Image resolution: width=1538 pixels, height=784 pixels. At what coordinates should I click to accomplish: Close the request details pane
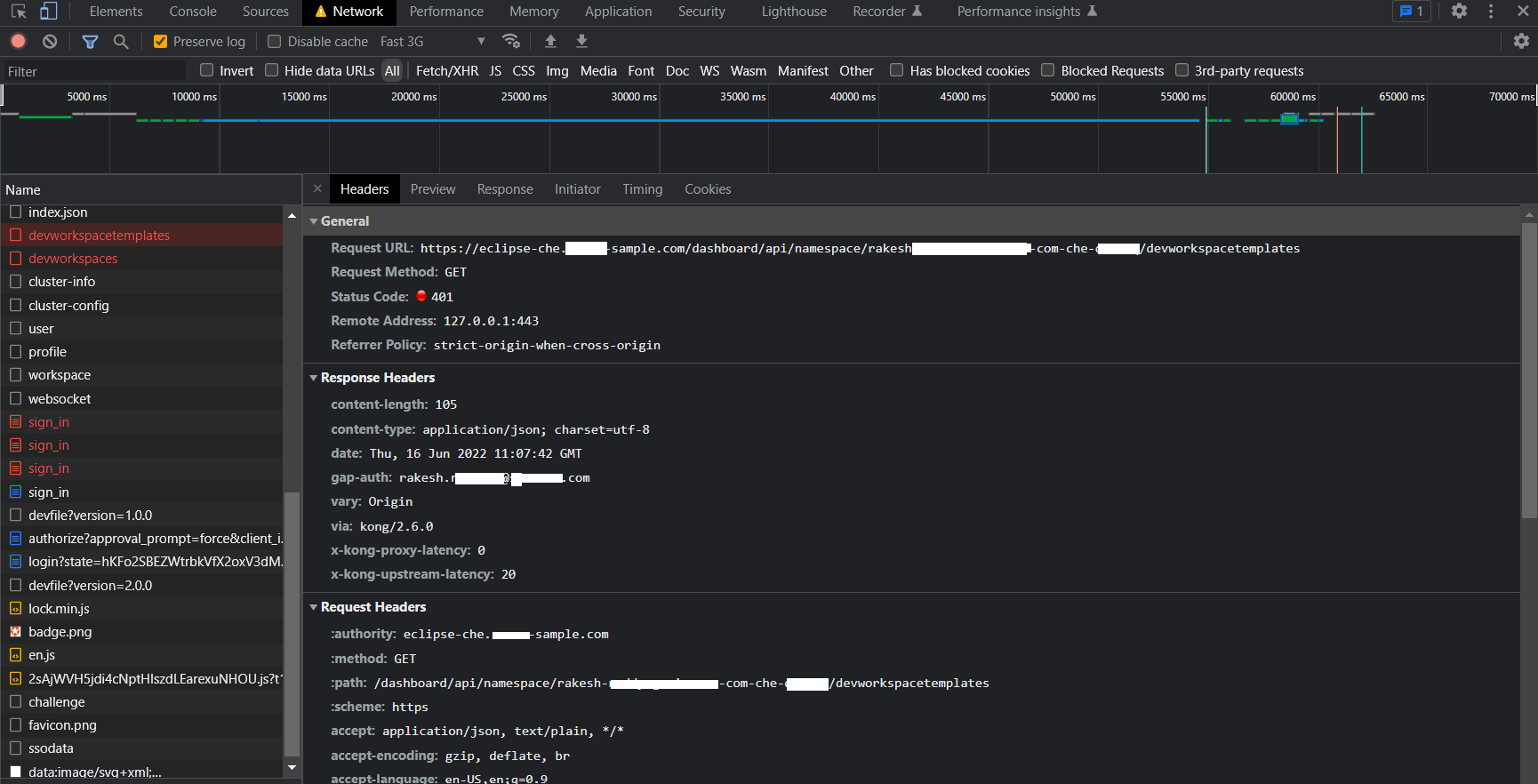pyautogui.click(x=317, y=188)
